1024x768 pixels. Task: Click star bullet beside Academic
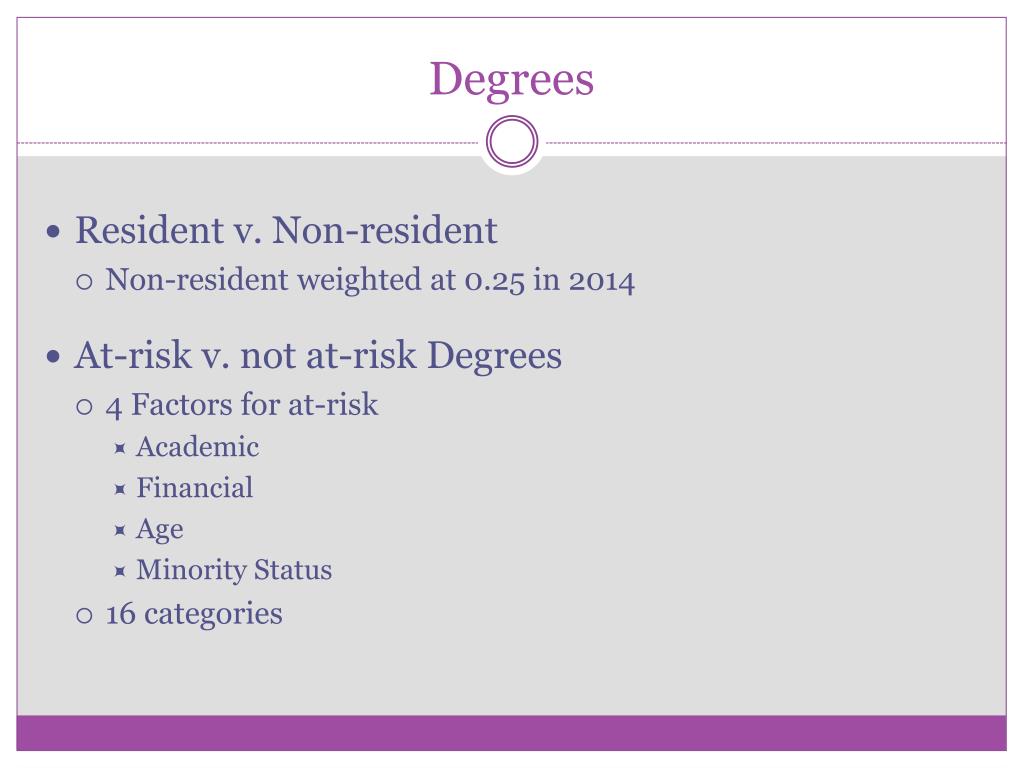click(120, 449)
